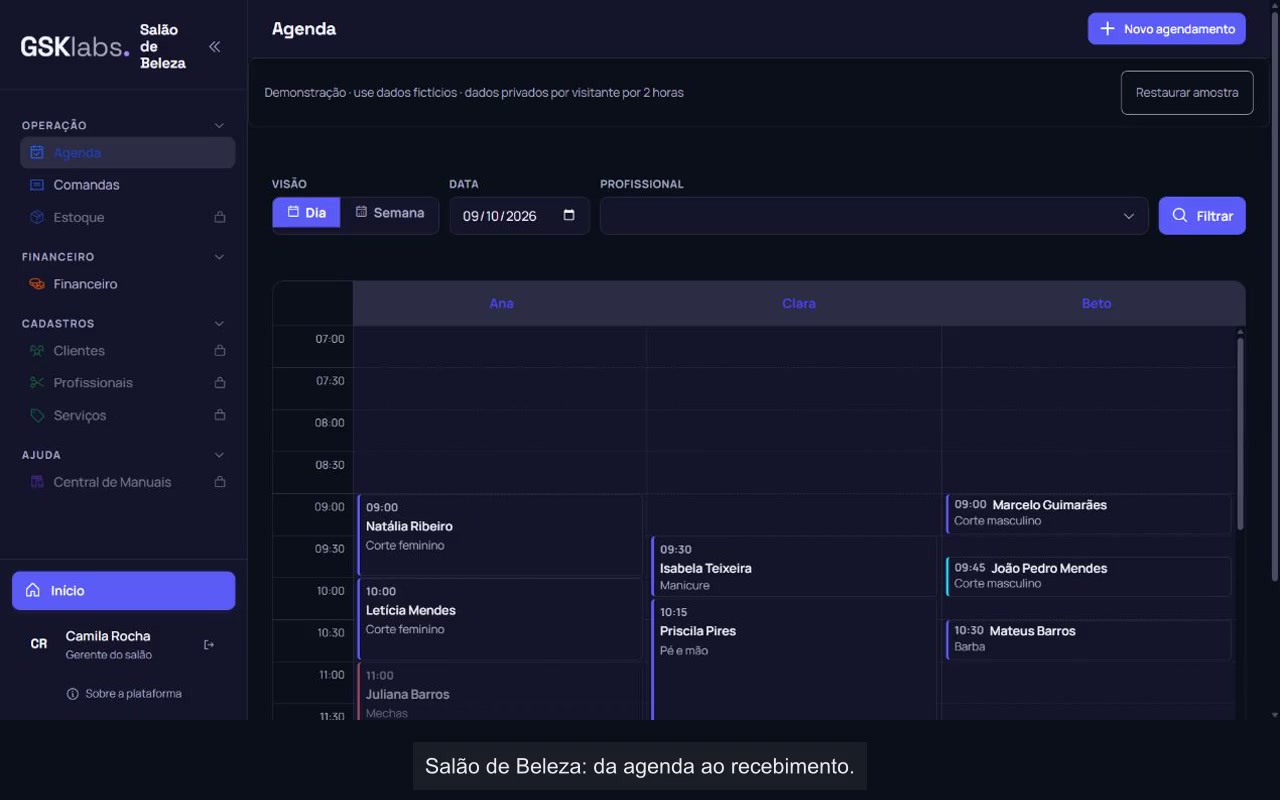The image size is (1280, 800).
Task: Click the 08:30 time label
Action: [330, 465]
